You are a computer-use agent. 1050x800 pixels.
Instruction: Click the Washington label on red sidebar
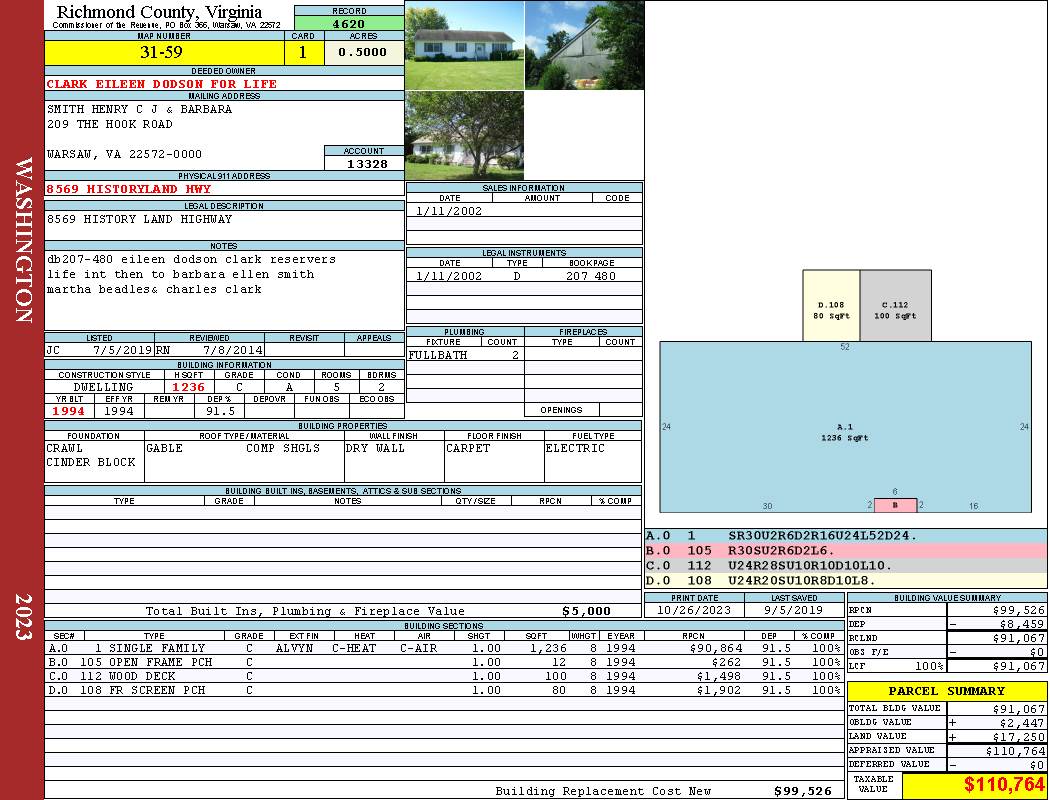(24, 240)
